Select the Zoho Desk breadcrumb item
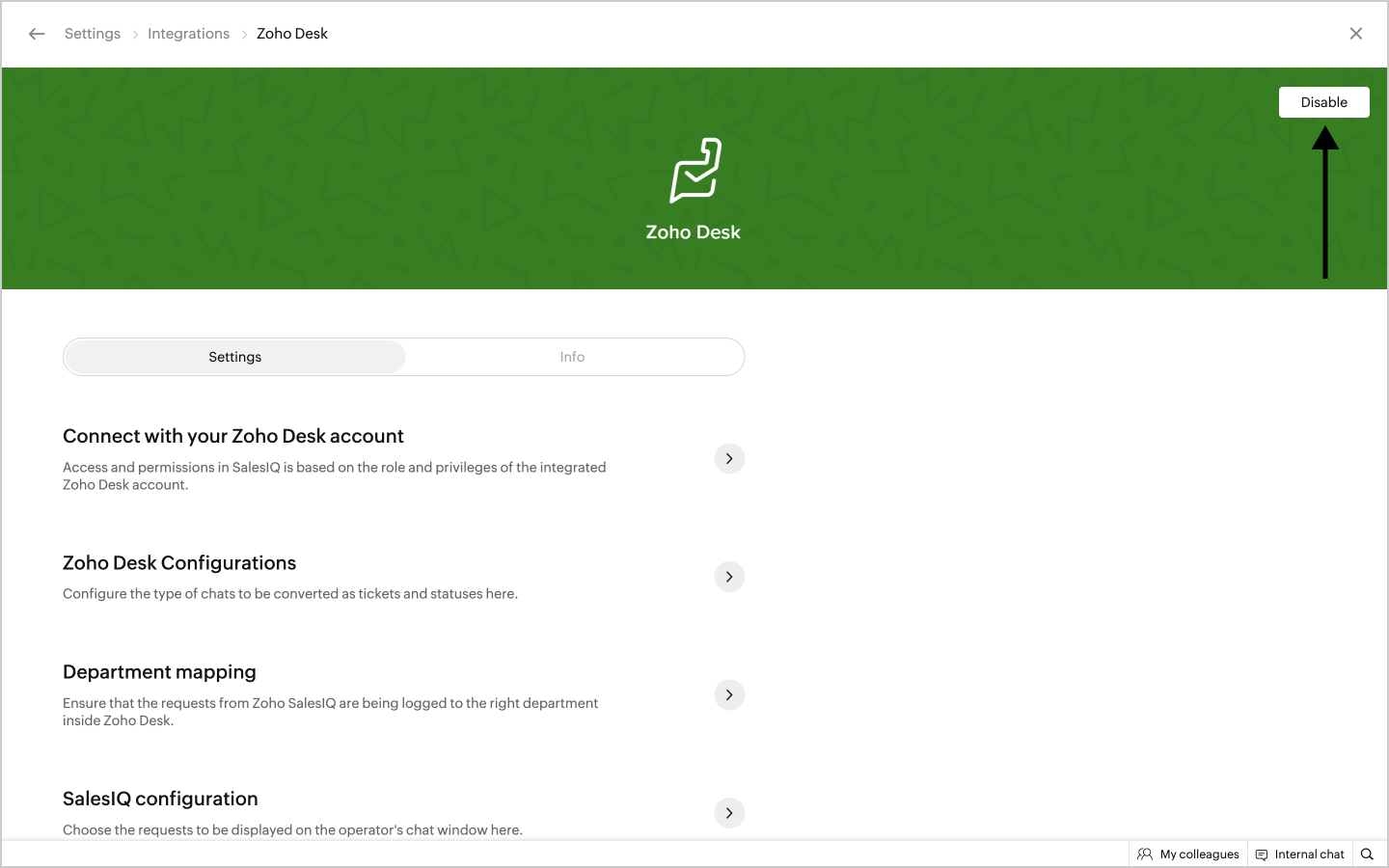The height and width of the screenshot is (868, 1389). pyautogui.click(x=292, y=34)
